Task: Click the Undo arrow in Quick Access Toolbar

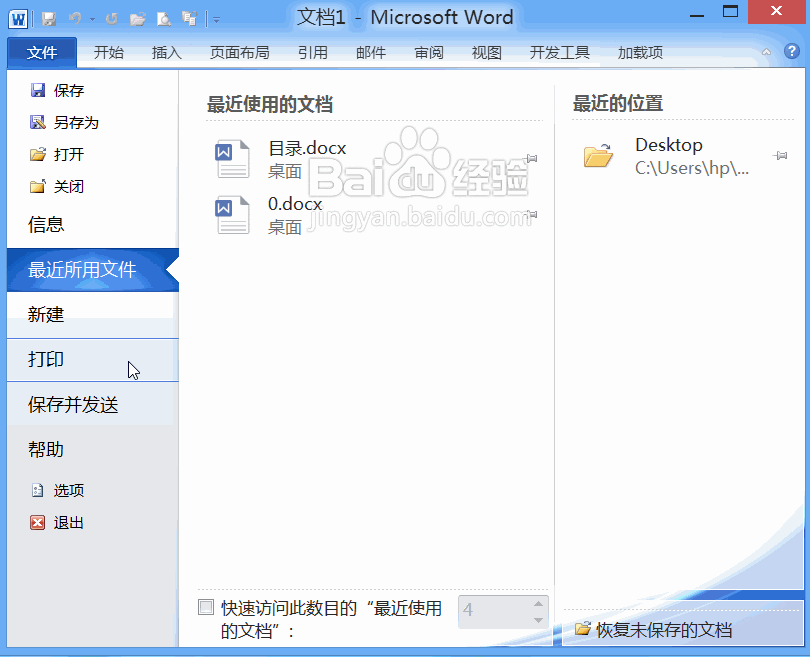Action: [x=75, y=19]
